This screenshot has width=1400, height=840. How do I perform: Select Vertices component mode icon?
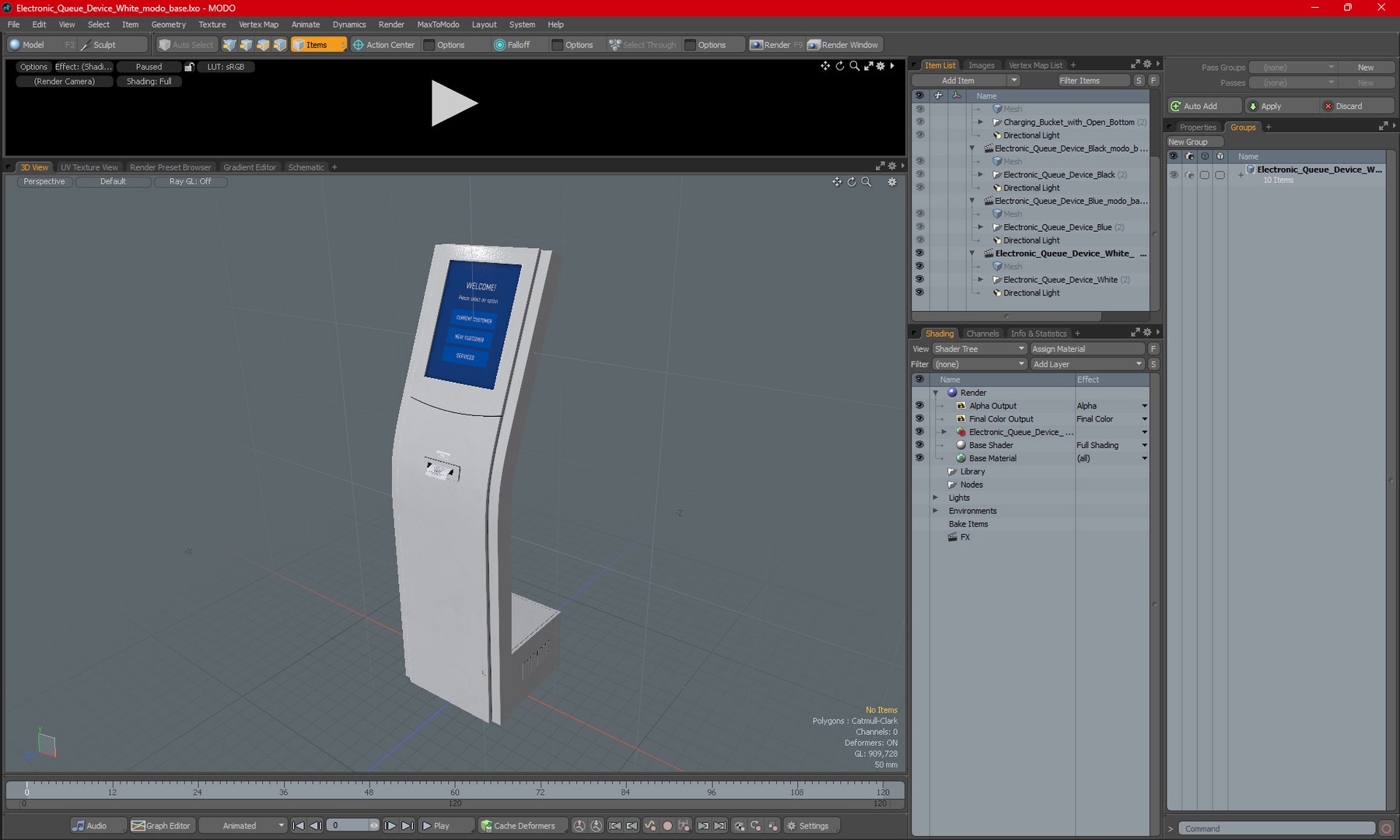pos(229,45)
